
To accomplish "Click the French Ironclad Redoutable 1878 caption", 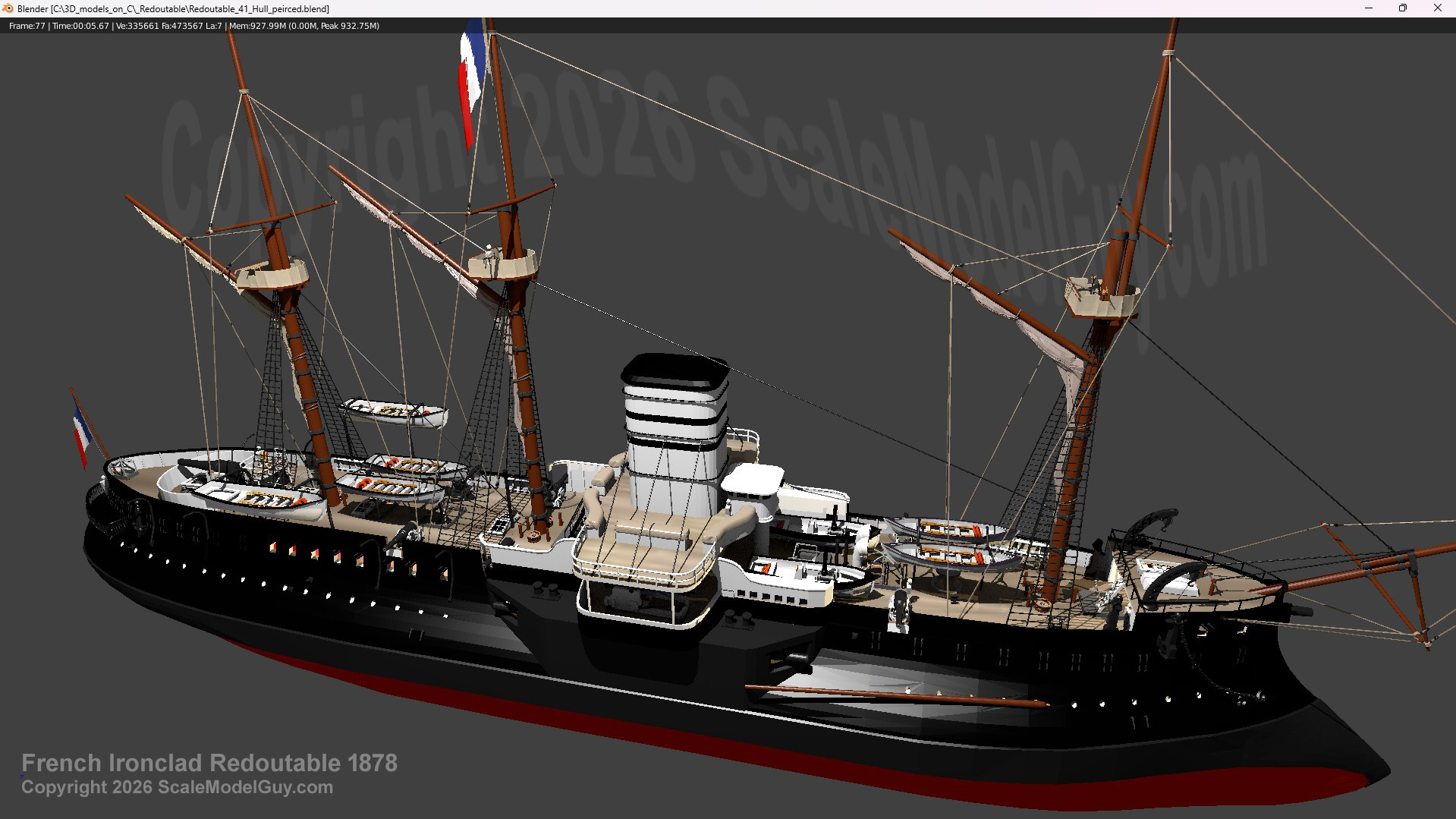I will tap(209, 763).
